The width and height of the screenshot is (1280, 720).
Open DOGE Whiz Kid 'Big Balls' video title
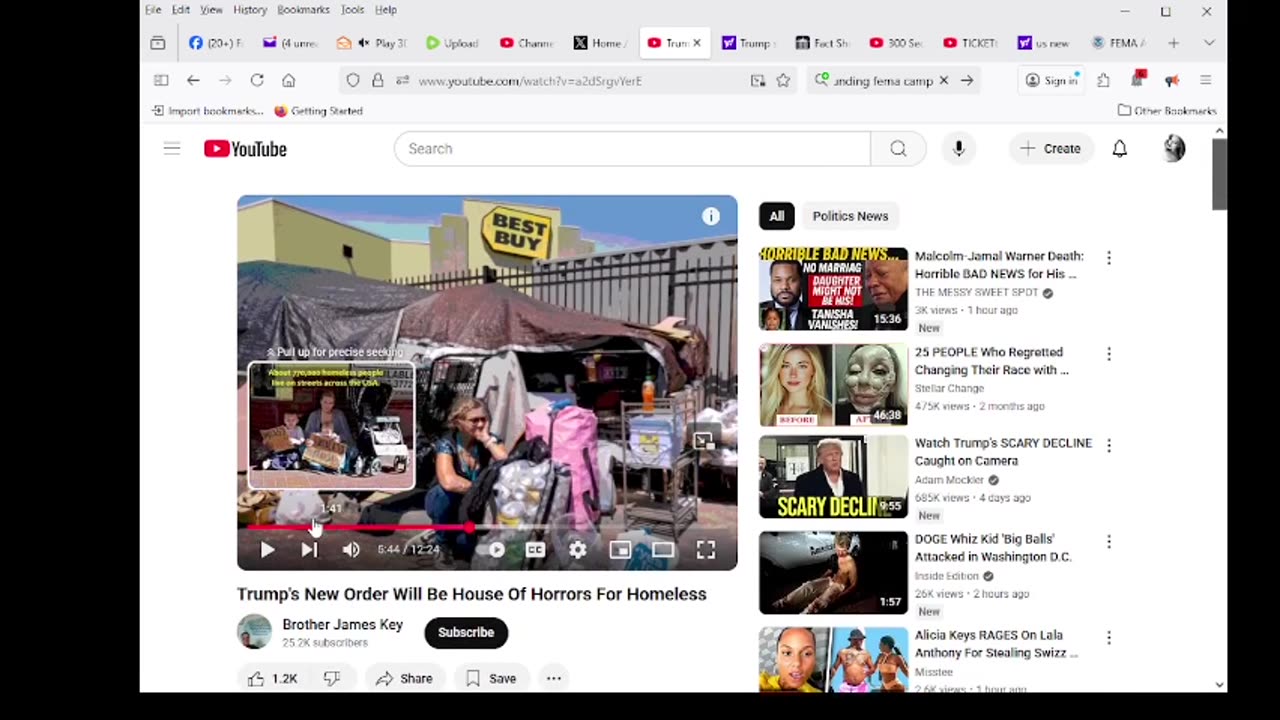click(x=993, y=548)
